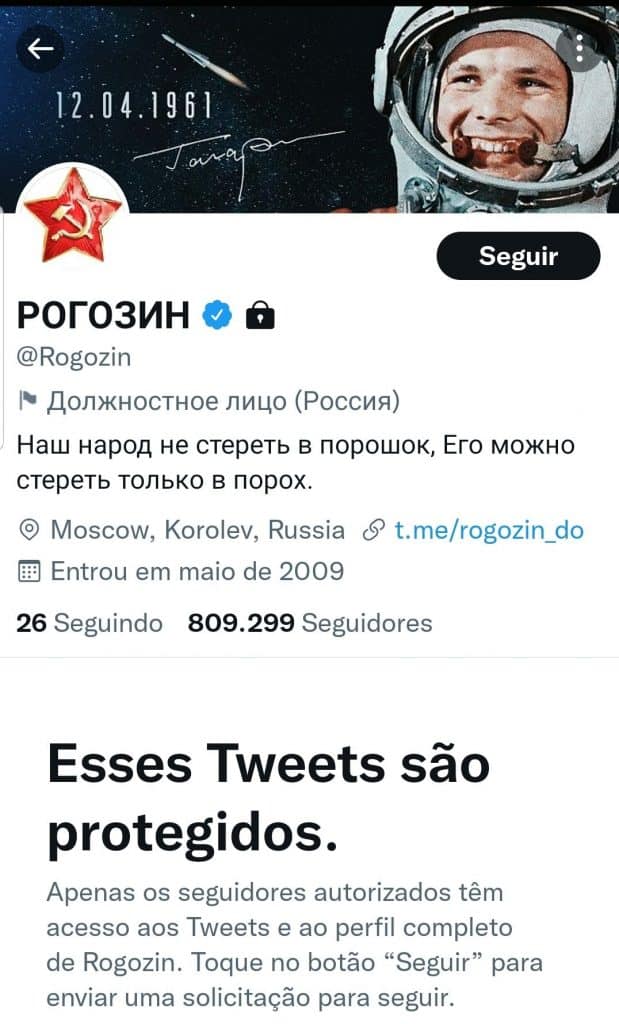Tap the Moscow, Korolev, Russia location
Screen dimensions: 619x1024
[197, 530]
